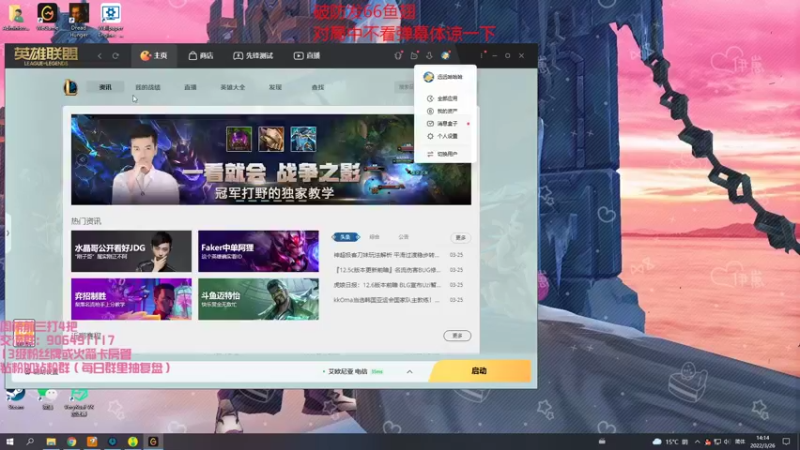Viewport: 800px width, 450px height.
Task: Open the Windows Start menu
Action: pos(10,441)
